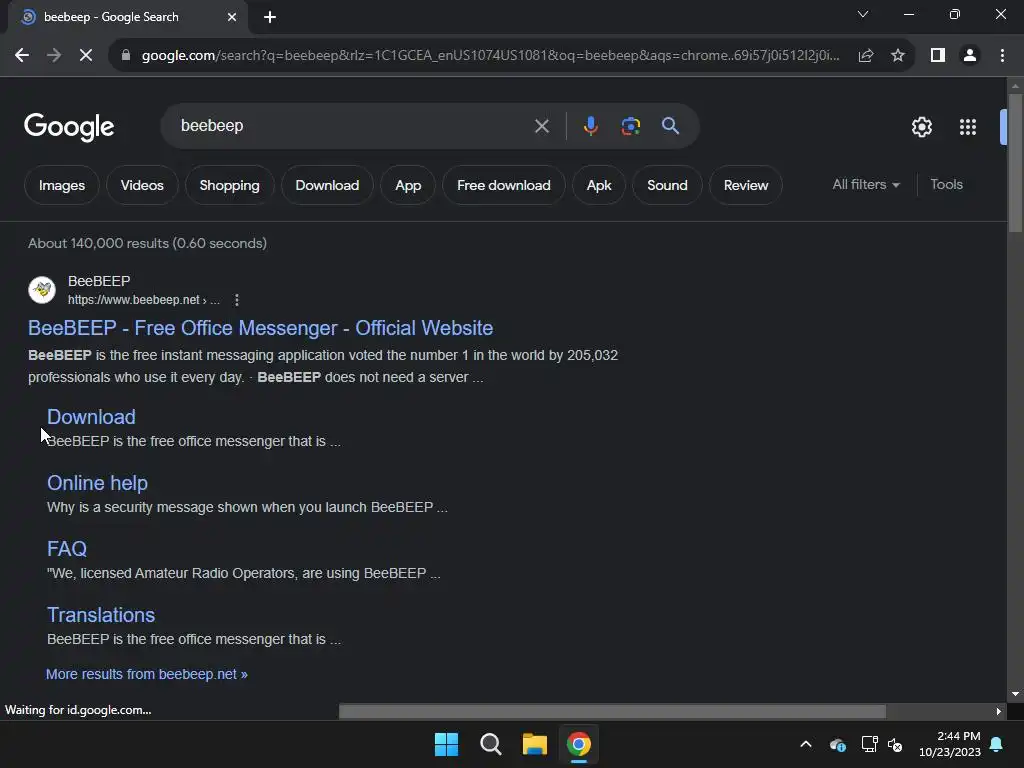The image size is (1024, 768).
Task: Open Google quick settings gear
Action: (921, 127)
